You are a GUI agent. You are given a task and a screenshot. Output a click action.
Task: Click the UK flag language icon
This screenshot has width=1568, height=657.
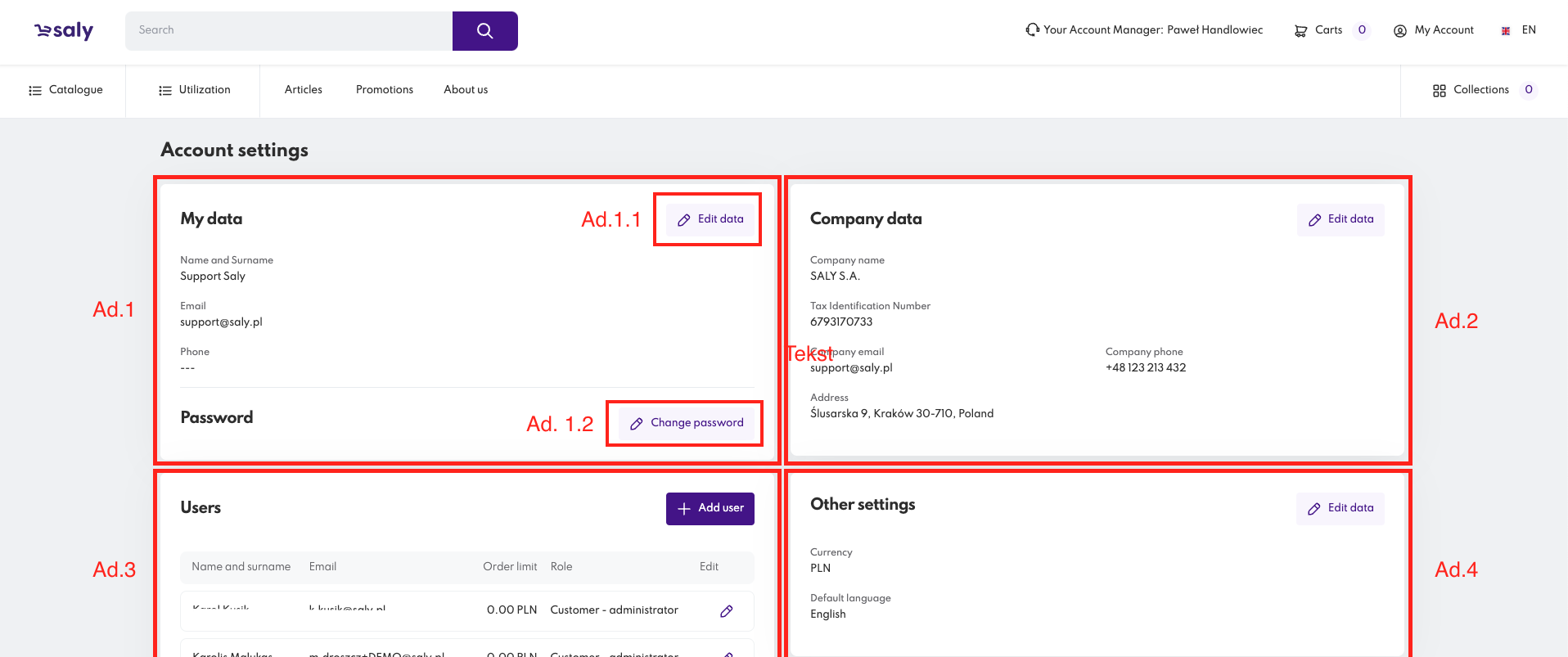(1505, 31)
